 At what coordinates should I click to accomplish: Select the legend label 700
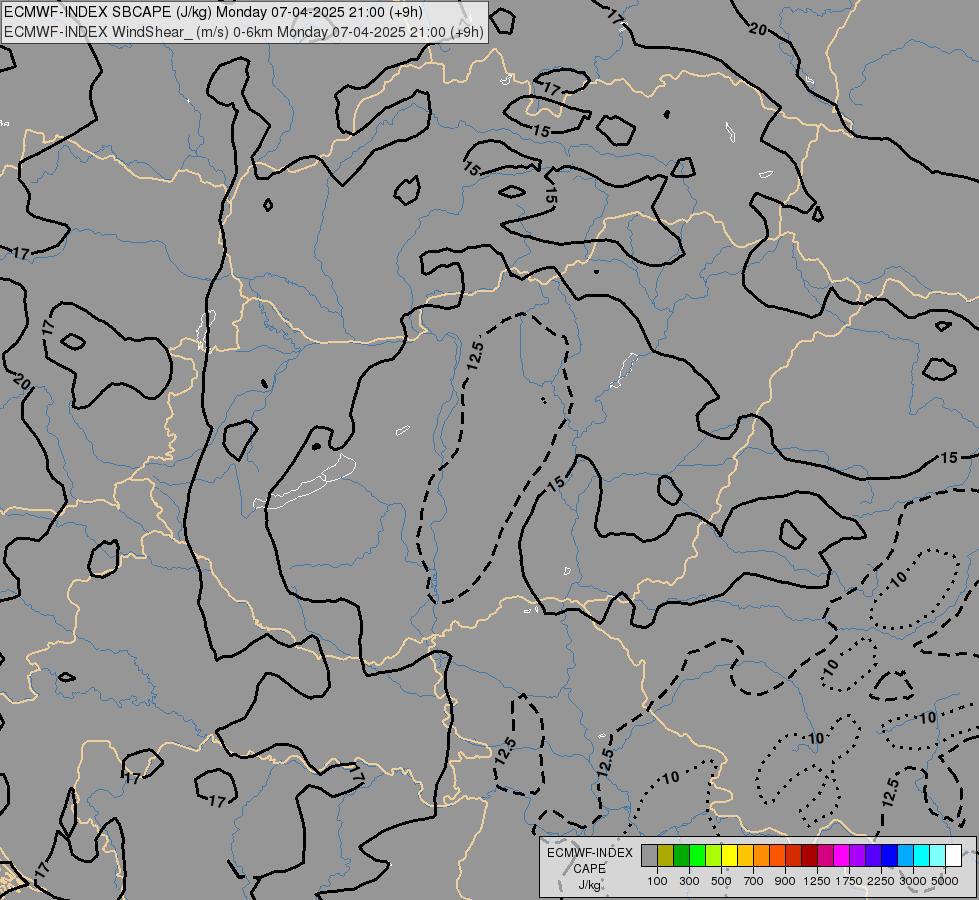(x=754, y=881)
